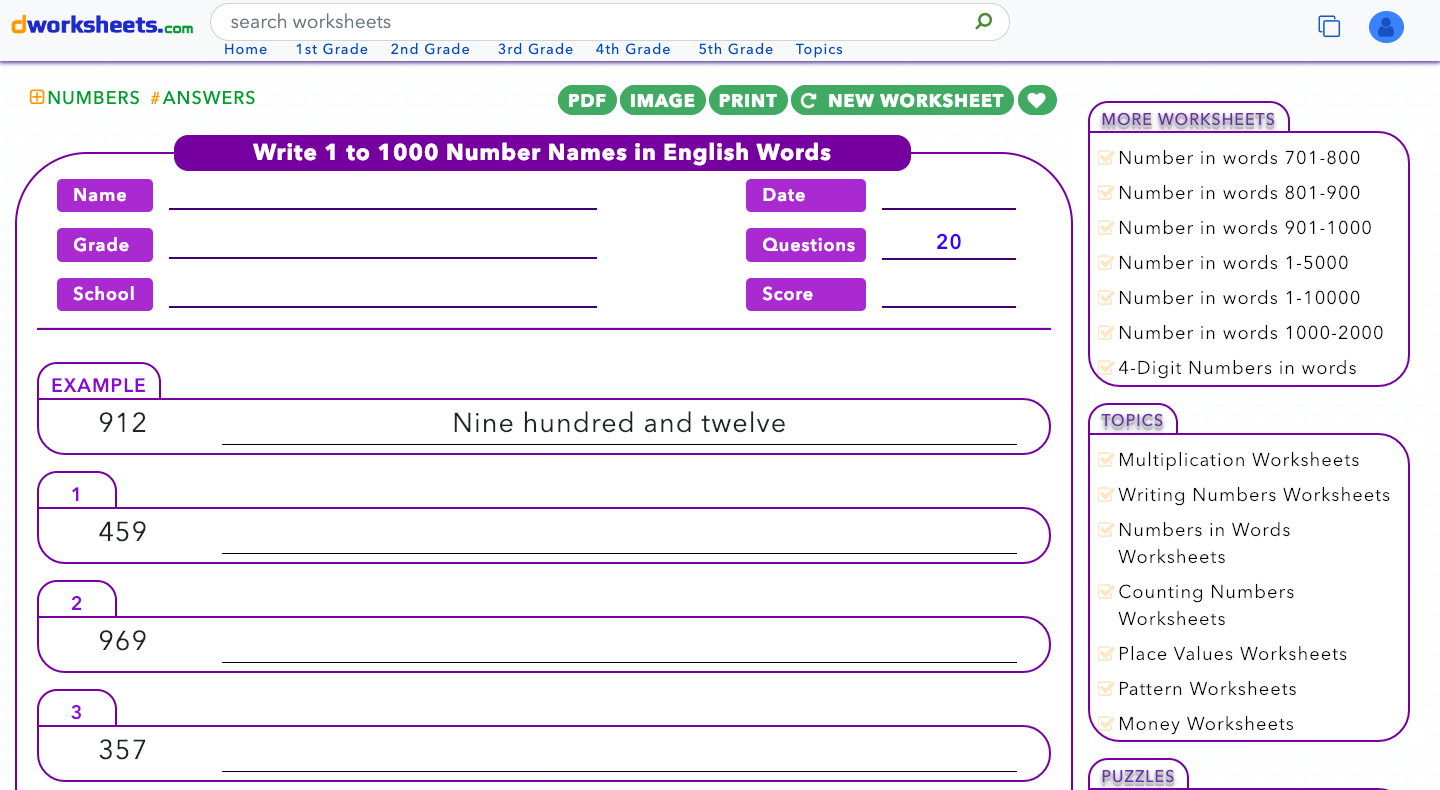This screenshot has height=790, width=1440.
Task: Check the box for 4-Digit Numbers in words
Action: pyautogui.click(x=1106, y=368)
